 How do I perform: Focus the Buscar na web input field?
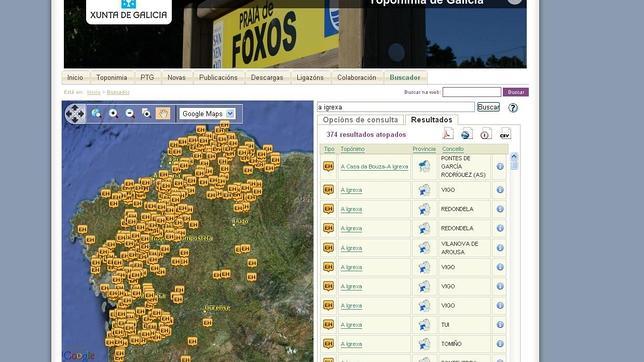[472, 92]
